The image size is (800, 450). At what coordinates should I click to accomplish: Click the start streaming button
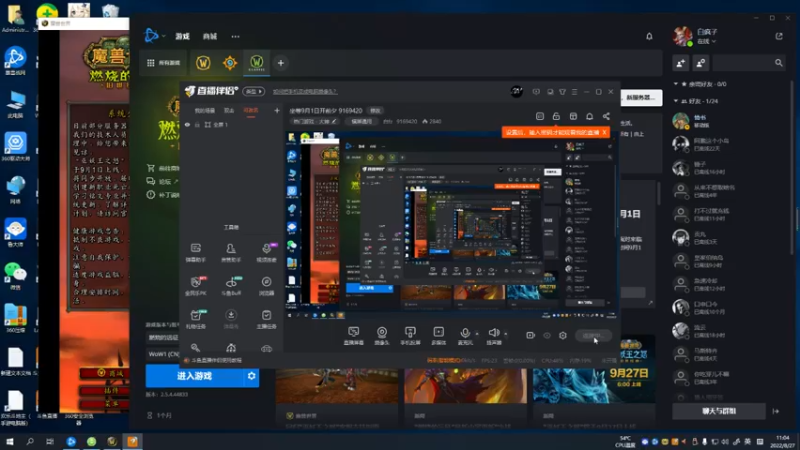click(593, 335)
